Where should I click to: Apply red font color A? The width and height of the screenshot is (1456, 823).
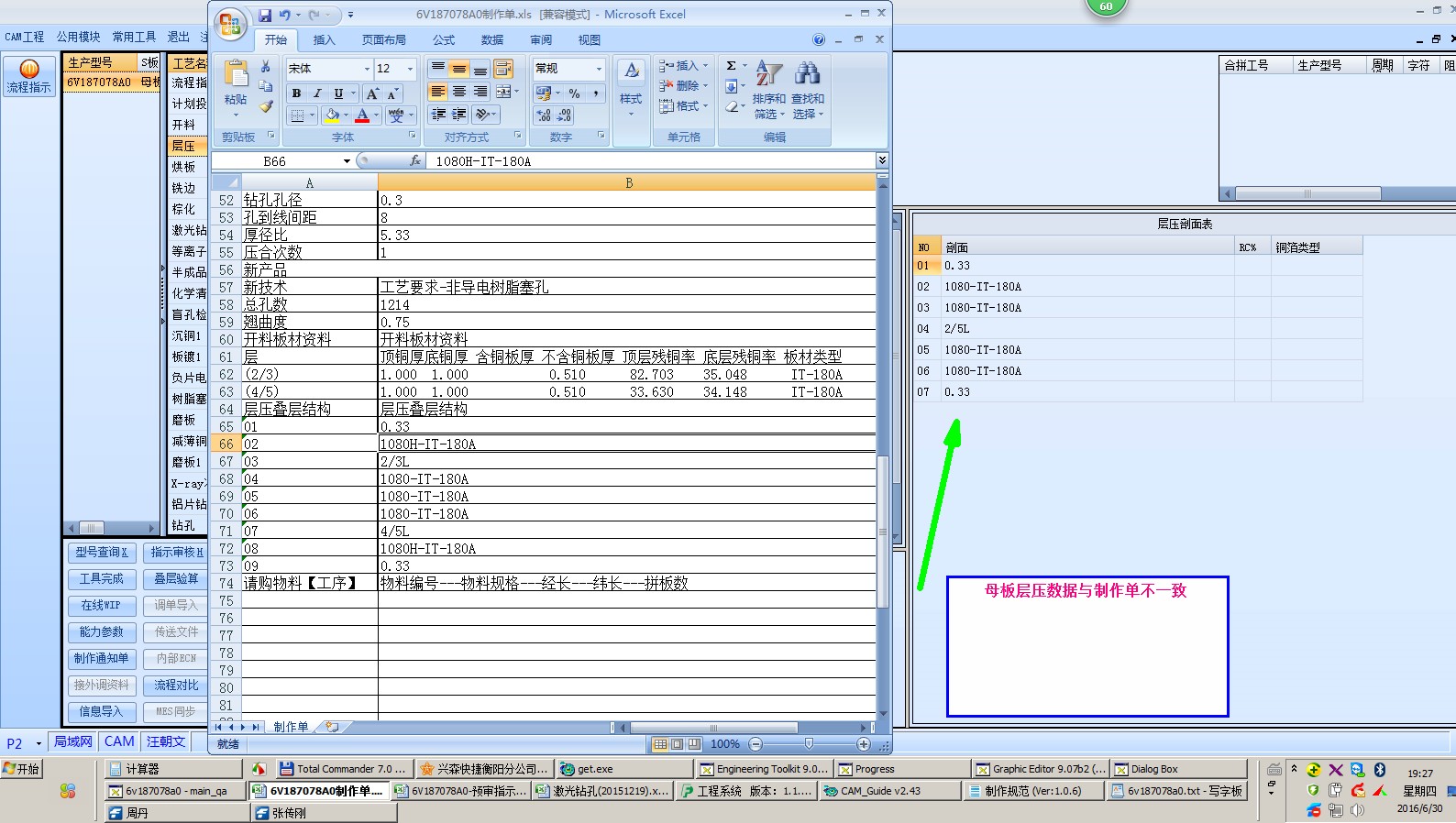pyautogui.click(x=363, y=115)
